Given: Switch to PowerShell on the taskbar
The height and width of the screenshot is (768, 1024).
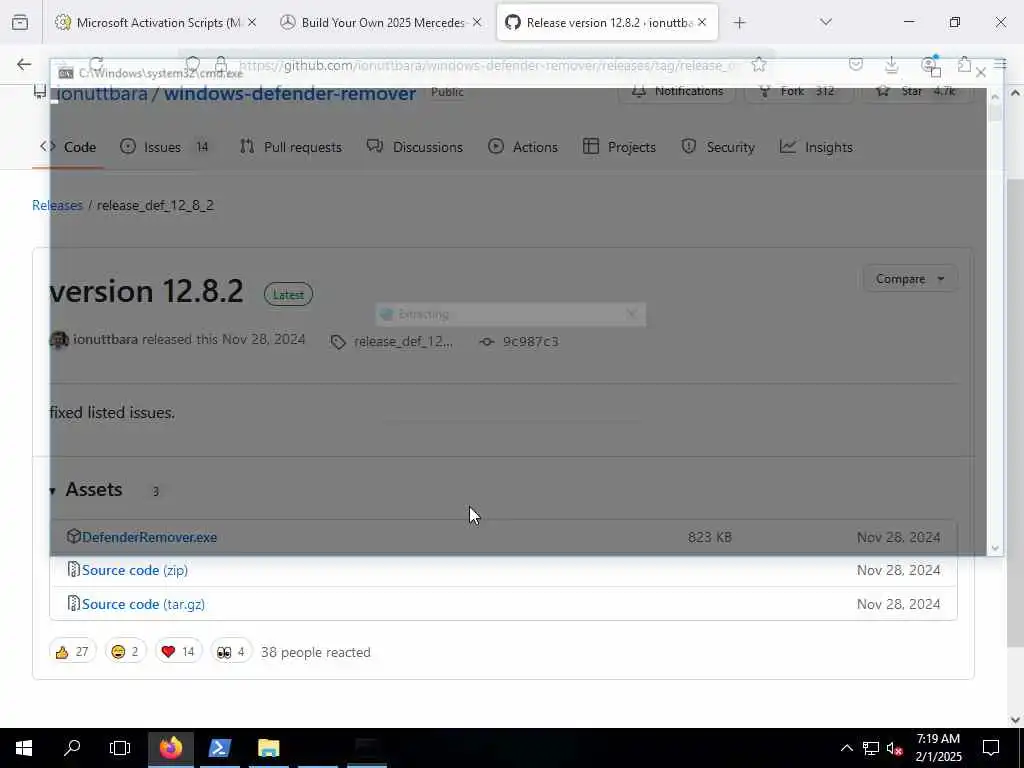Looking at the screenshot, I should (x=219, y=748).
